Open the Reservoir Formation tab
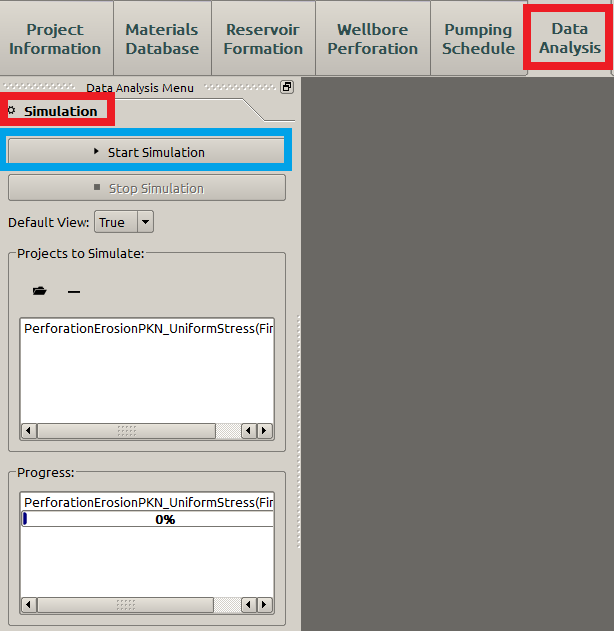The image size is (614, 631). [263, 38]
